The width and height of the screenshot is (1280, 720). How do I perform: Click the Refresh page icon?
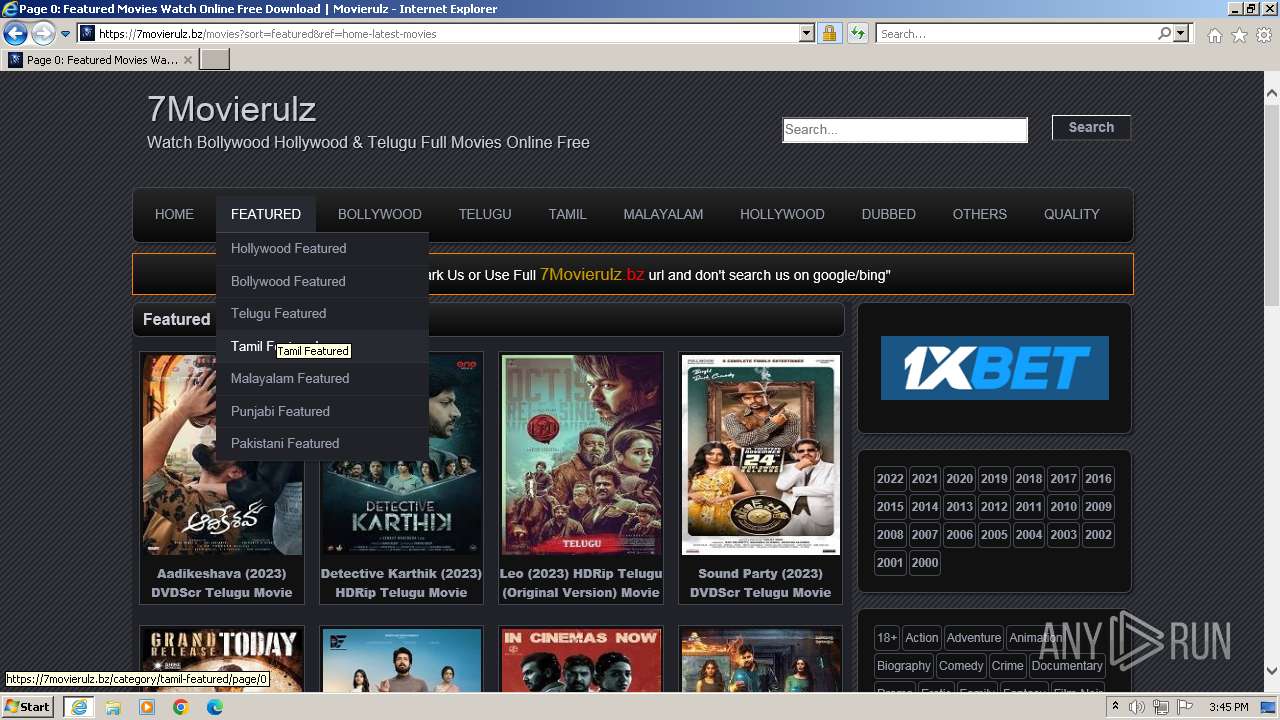[857, 34]
